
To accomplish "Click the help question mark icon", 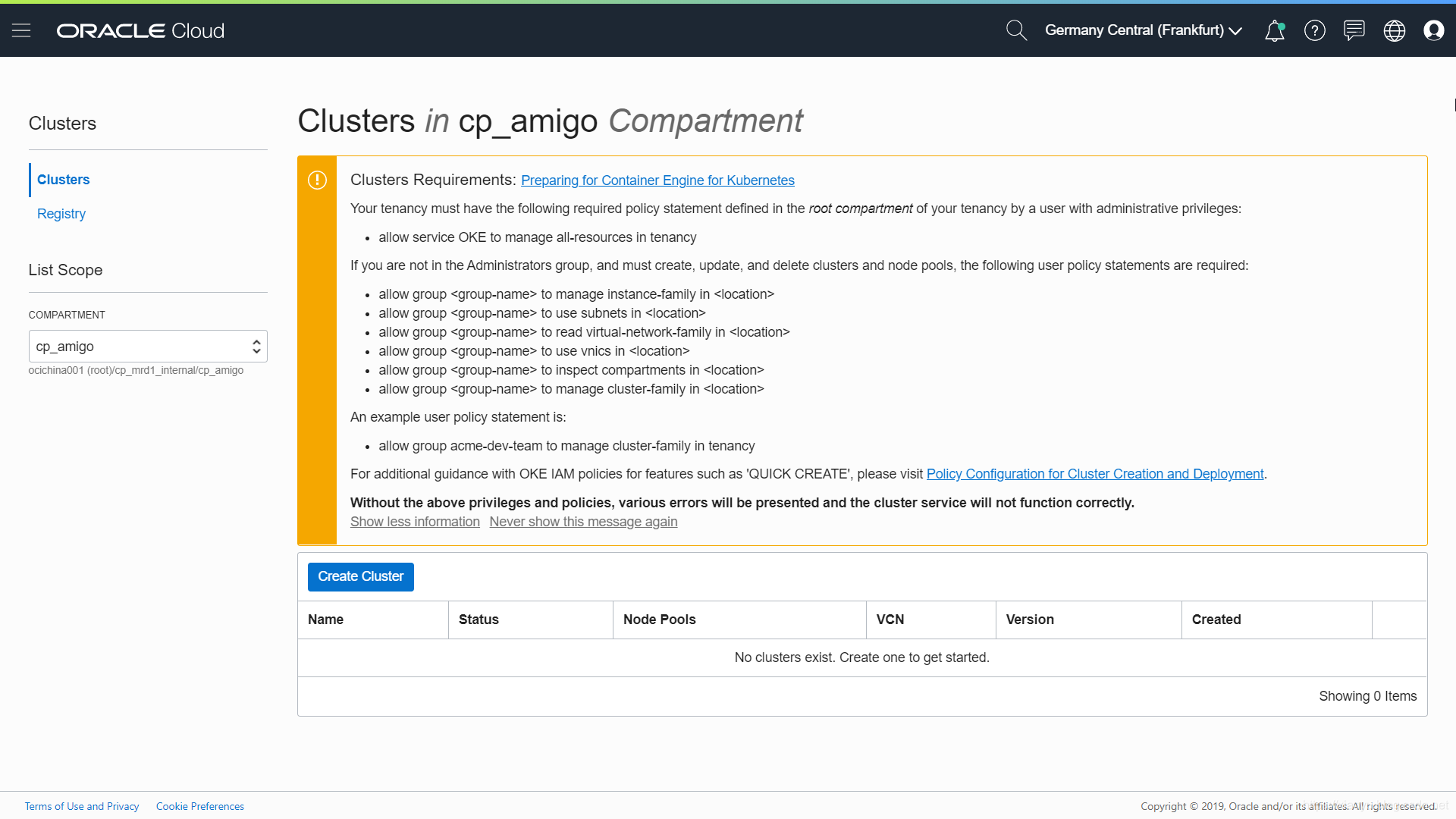I will [x=1314, y=30].
